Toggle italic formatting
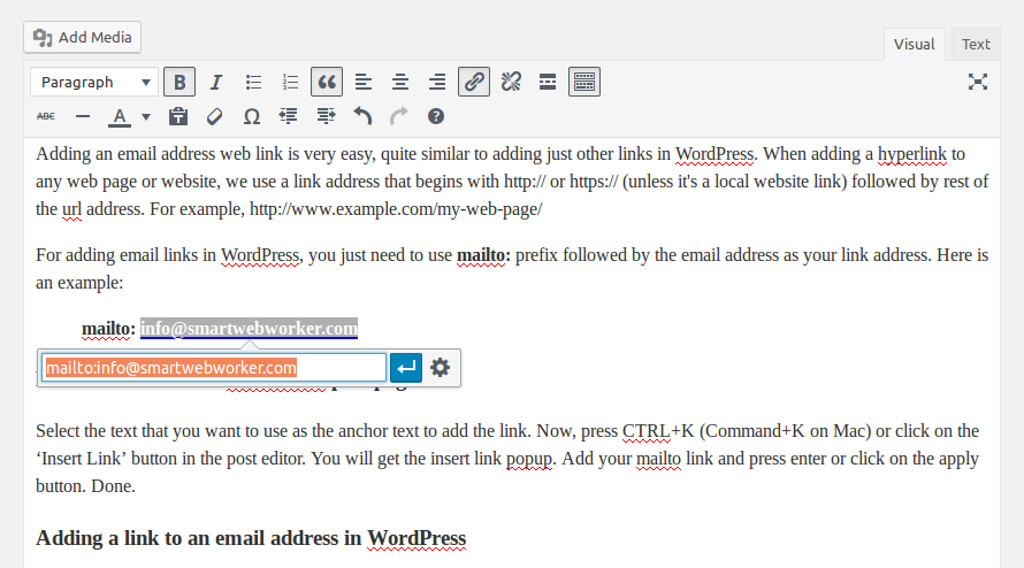This screenshot has width=1024, height=568. (x=216, y=82)
